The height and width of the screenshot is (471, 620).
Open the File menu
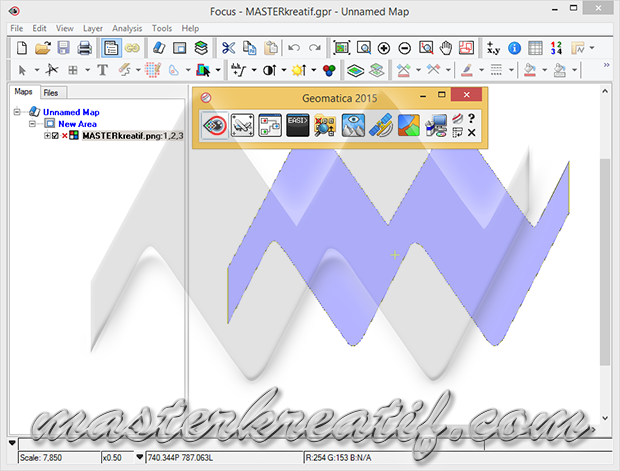[17, 28]
